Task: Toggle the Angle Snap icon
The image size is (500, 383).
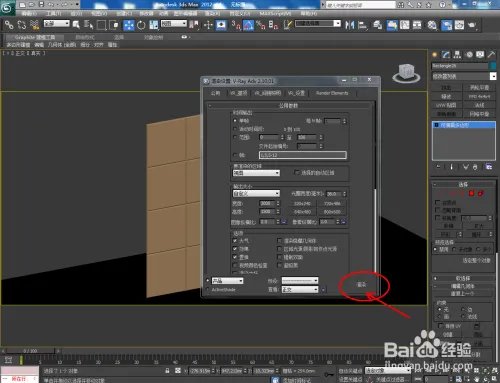Action: [248, 25]
